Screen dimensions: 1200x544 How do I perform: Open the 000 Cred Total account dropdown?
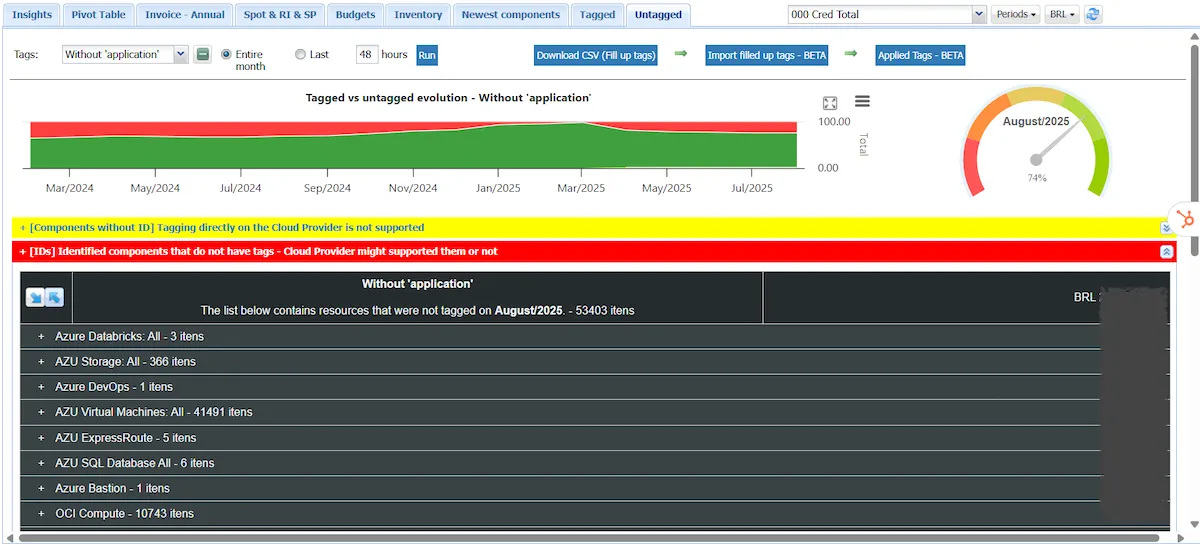tap(887, 14)
